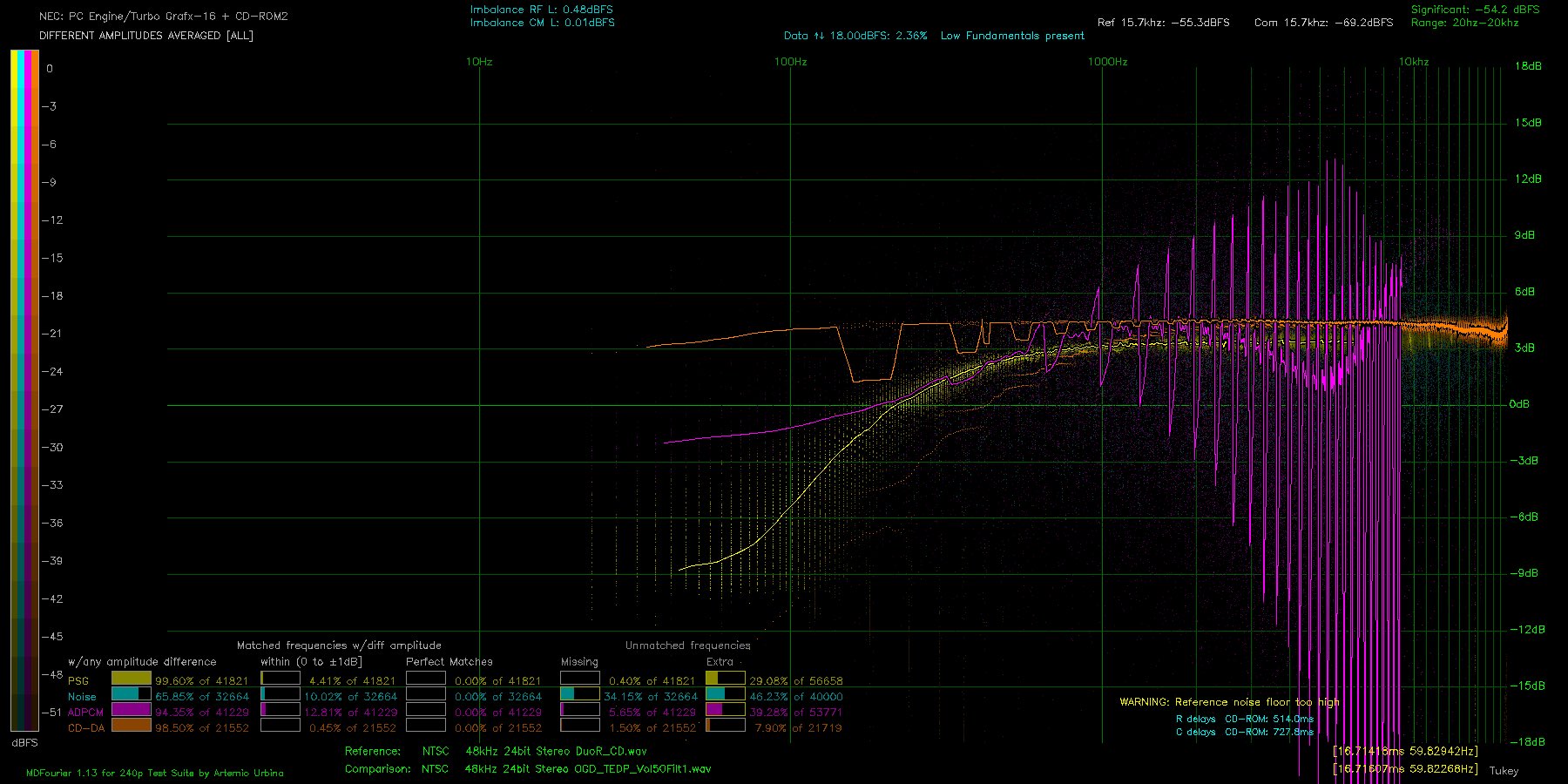
Task: Click 'Perfect Matches' column header
Action: click(449, 662)
